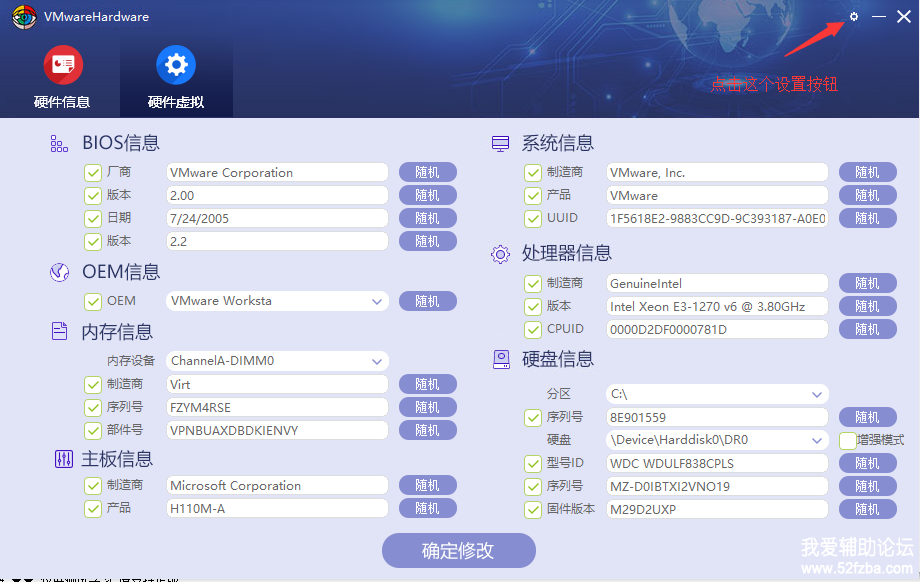The height and width of the screenshot is (582, 920).
Task: Enable the 增强模式 checkbox
Action: click(847, 440)
